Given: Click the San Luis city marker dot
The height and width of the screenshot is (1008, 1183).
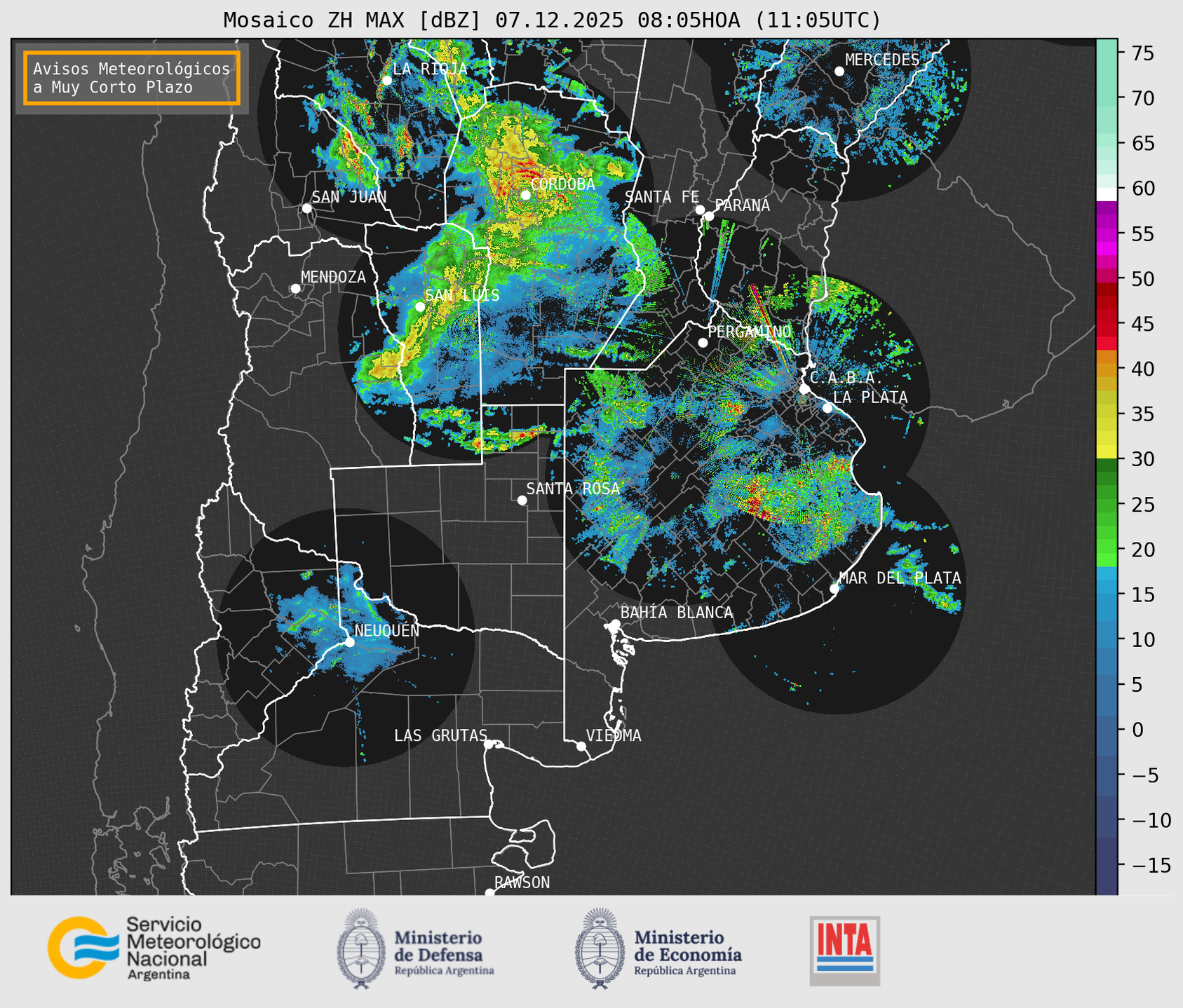Looking at the screenshot, I should click(x=420, y=306).
